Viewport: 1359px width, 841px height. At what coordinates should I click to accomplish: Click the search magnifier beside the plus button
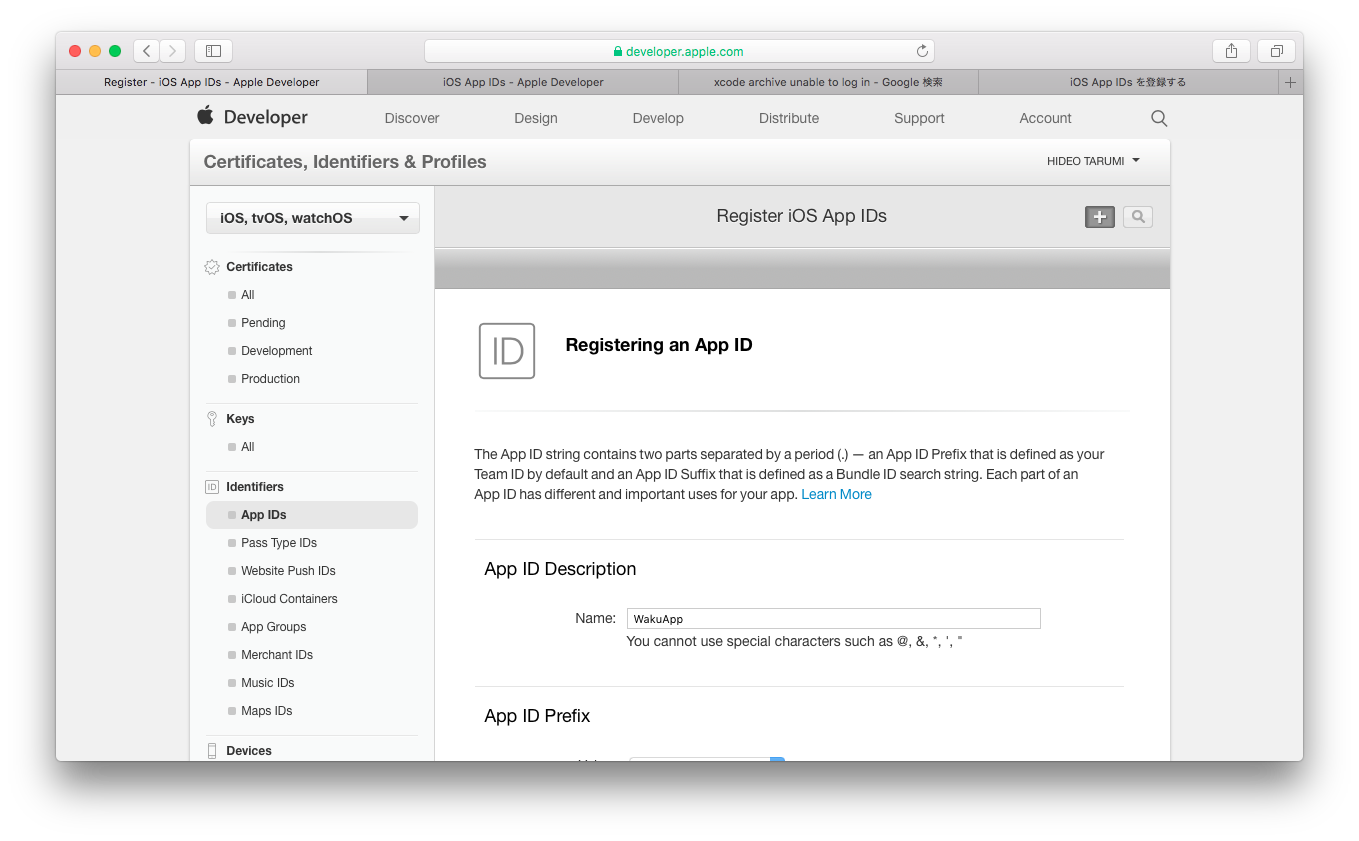(x=1137, y=217)
